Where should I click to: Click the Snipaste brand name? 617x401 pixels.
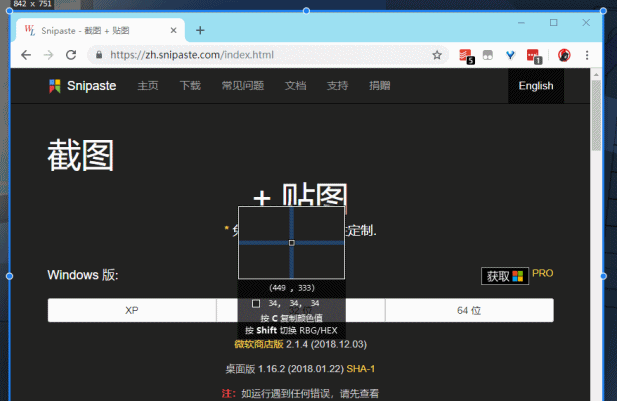point(92,86)
